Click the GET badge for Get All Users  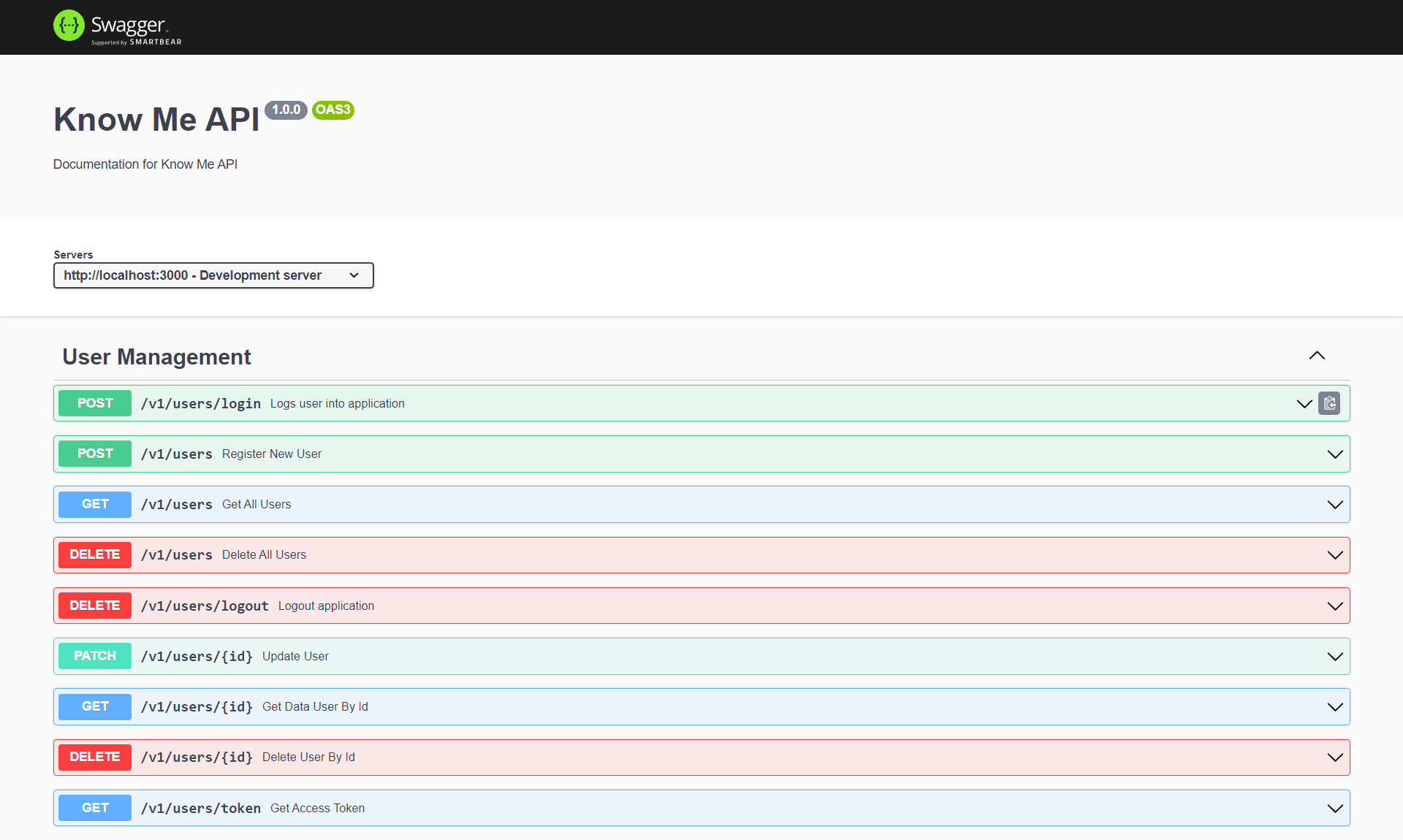[x=95, y=505]
